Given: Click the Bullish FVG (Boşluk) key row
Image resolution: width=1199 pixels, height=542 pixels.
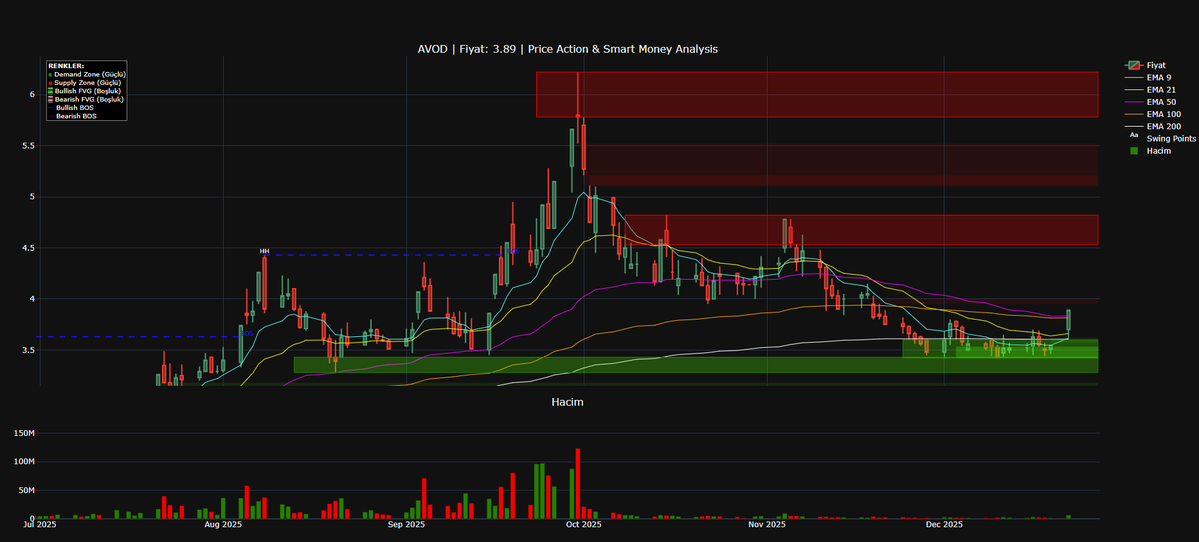Looking at the screenshot, I should [x=85, y=91].
